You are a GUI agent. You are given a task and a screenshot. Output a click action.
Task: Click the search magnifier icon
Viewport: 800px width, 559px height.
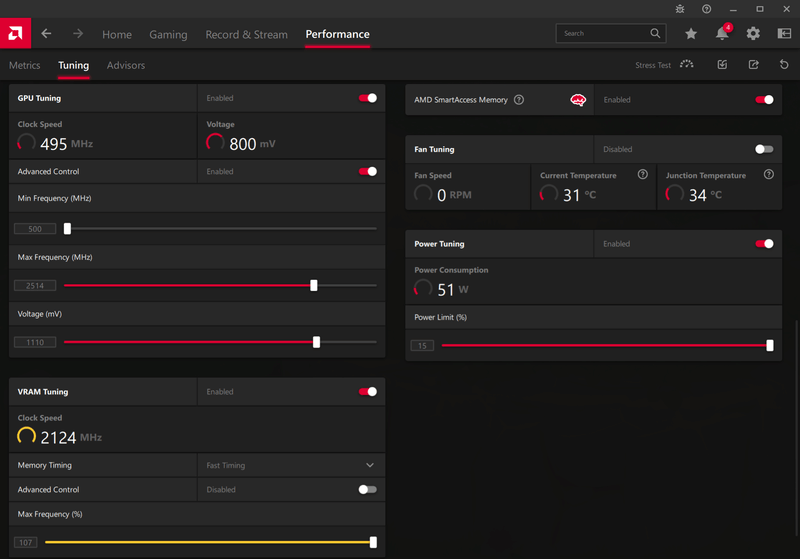coord(655,34)
